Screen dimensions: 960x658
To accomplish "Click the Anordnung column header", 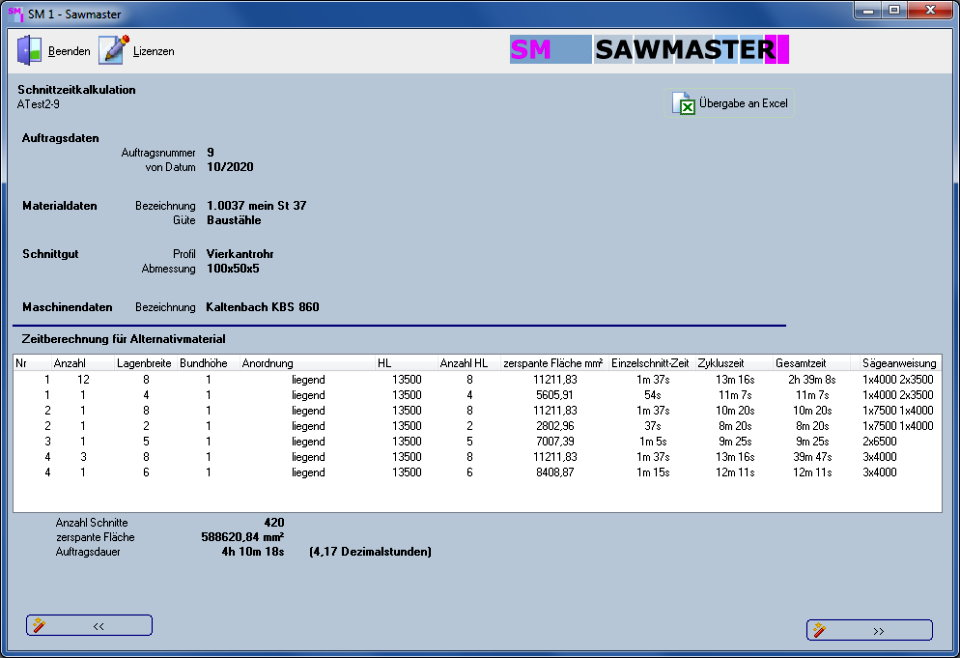I will click(x=307, y=363).
